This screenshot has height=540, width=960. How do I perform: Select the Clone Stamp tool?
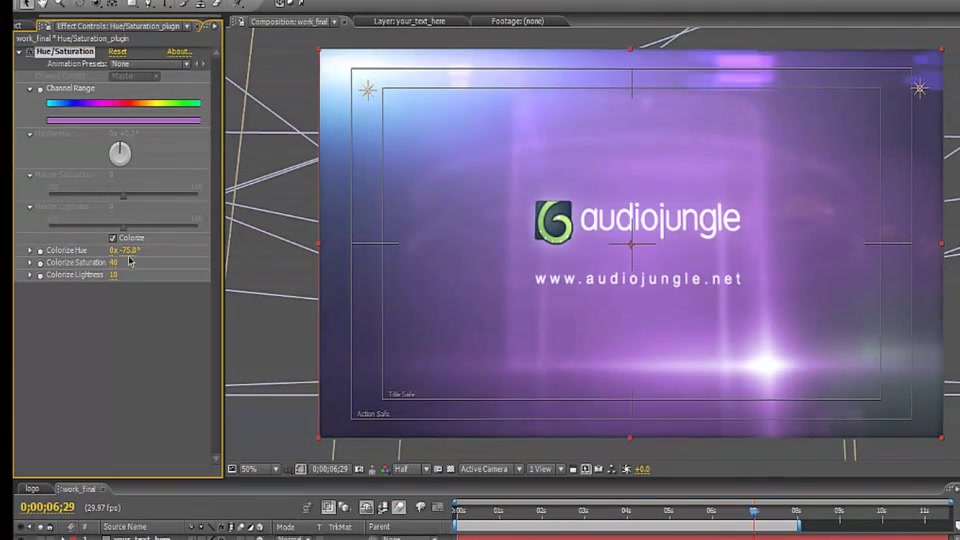(x=200, y=4)
